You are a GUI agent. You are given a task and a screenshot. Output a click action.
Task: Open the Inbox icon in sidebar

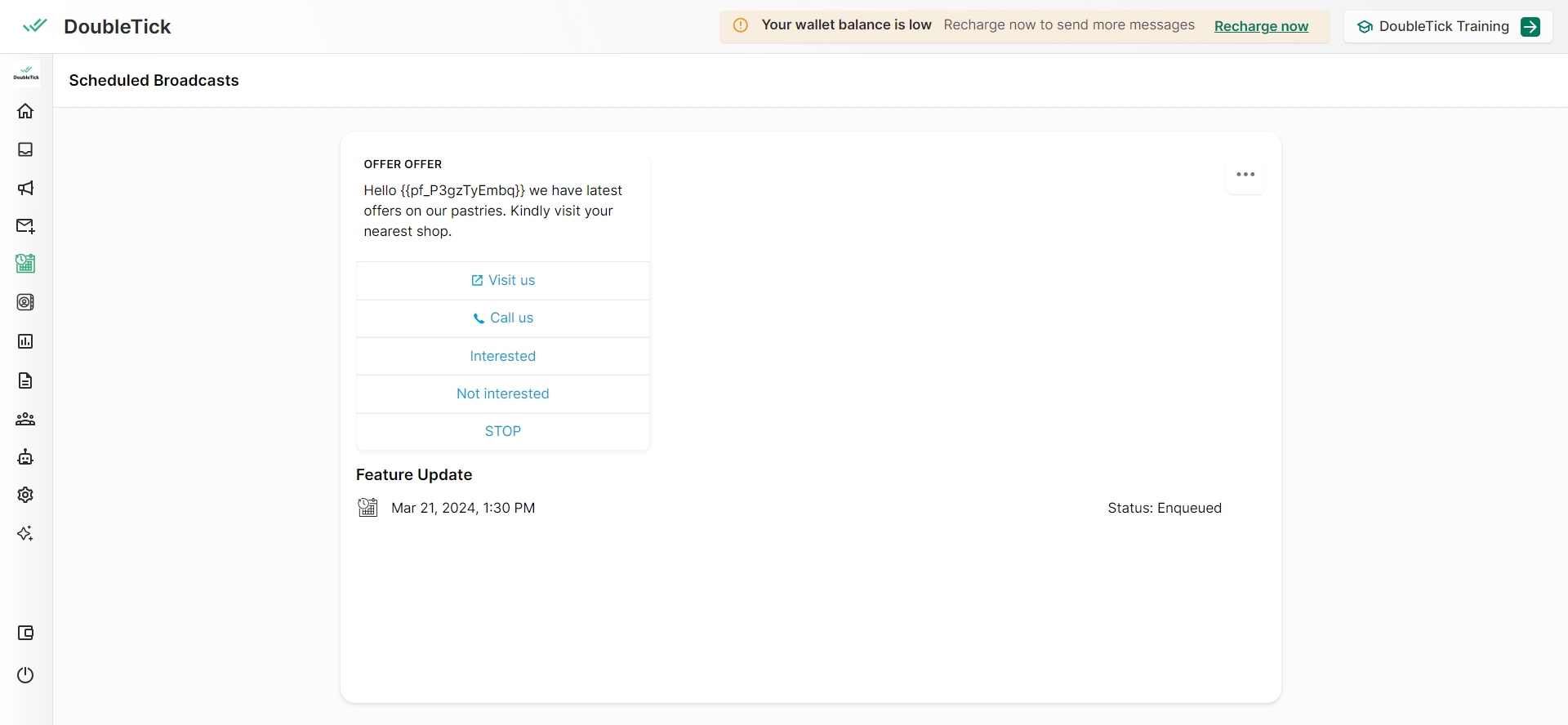click(25, 149)
